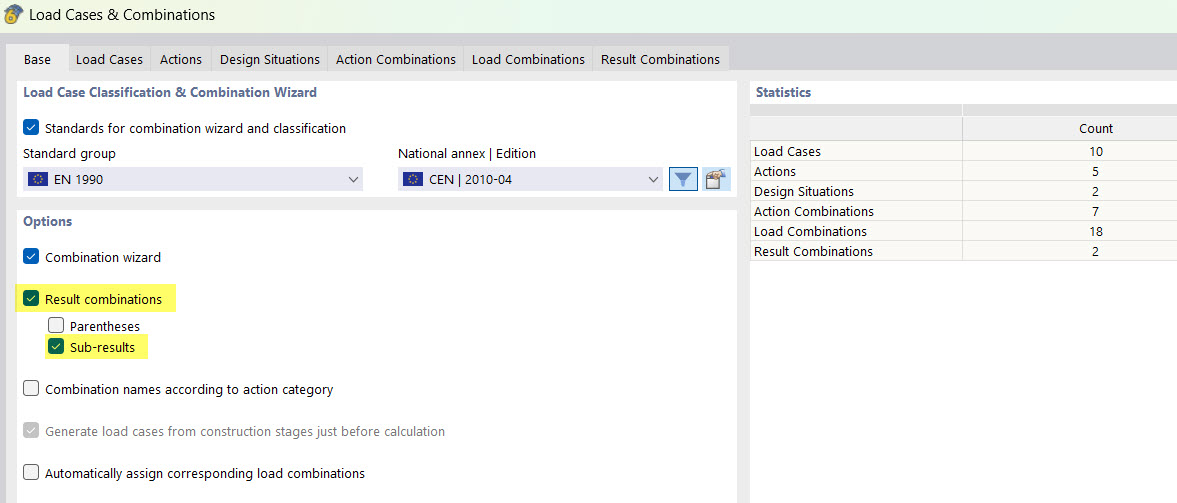Select the Design Situations statistics row

tap(963, 191)
